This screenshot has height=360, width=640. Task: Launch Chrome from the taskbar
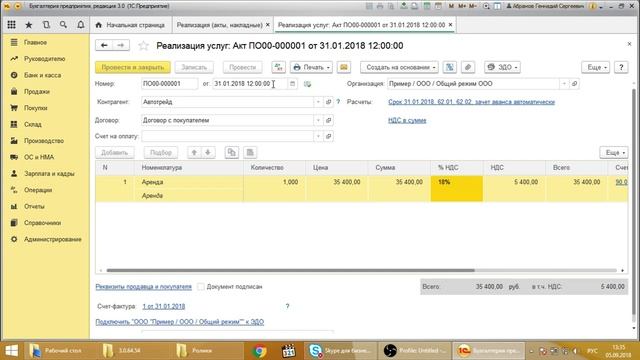(259, 351)
